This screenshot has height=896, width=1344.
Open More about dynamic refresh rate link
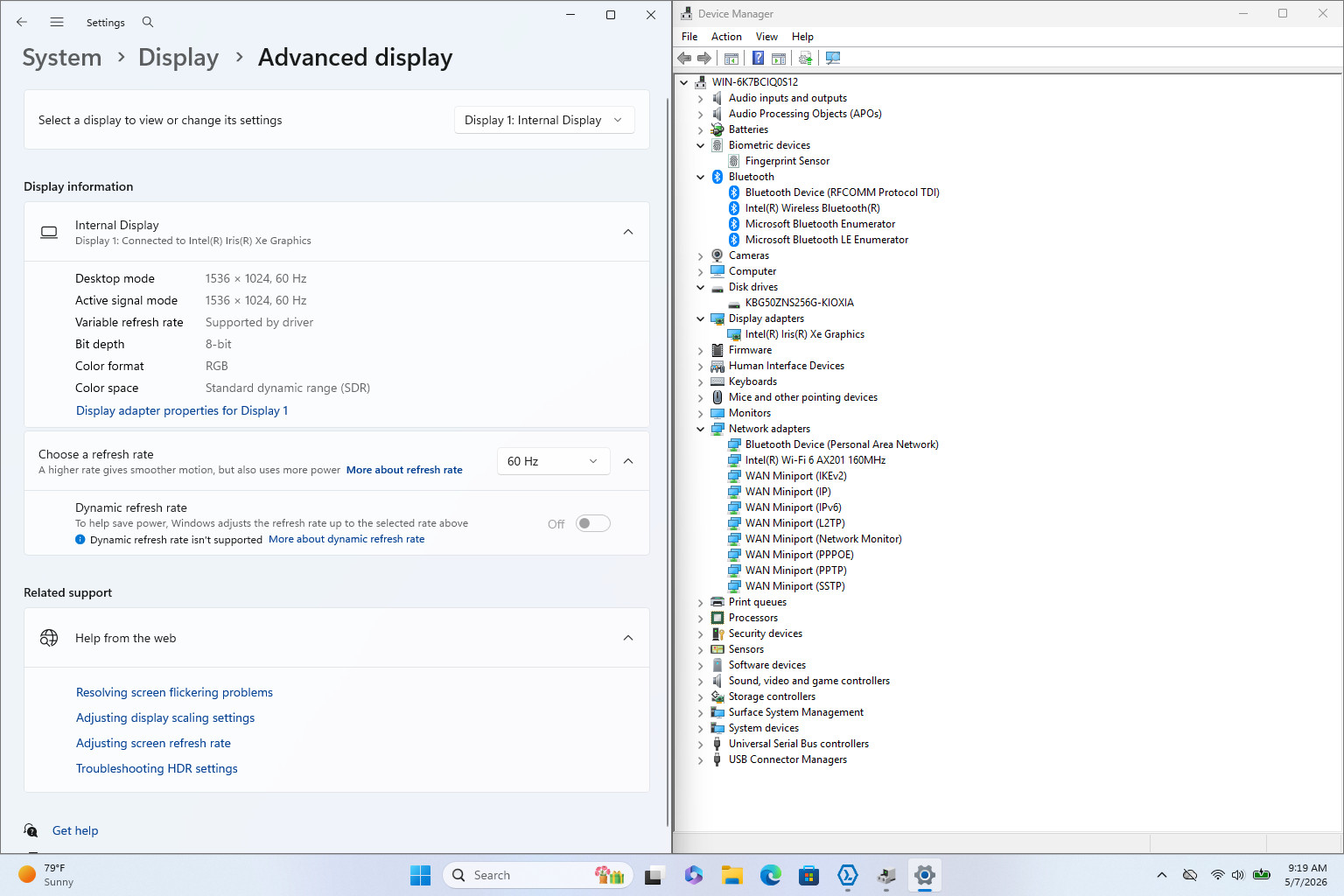pos(346,539)
